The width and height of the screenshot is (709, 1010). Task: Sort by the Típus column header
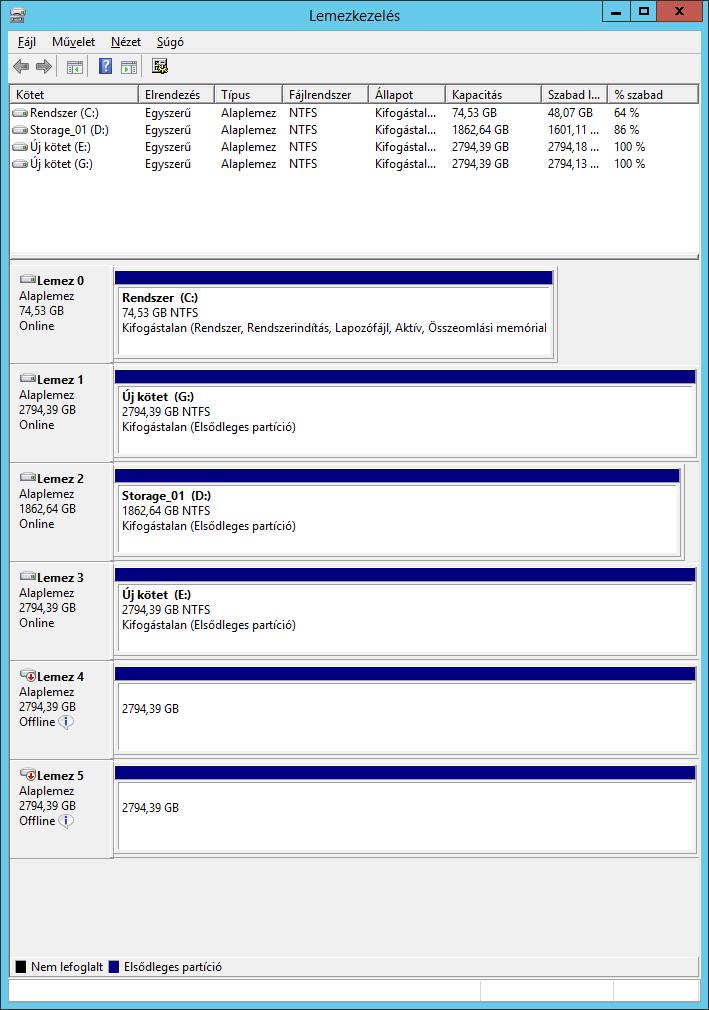coord(248,95)
